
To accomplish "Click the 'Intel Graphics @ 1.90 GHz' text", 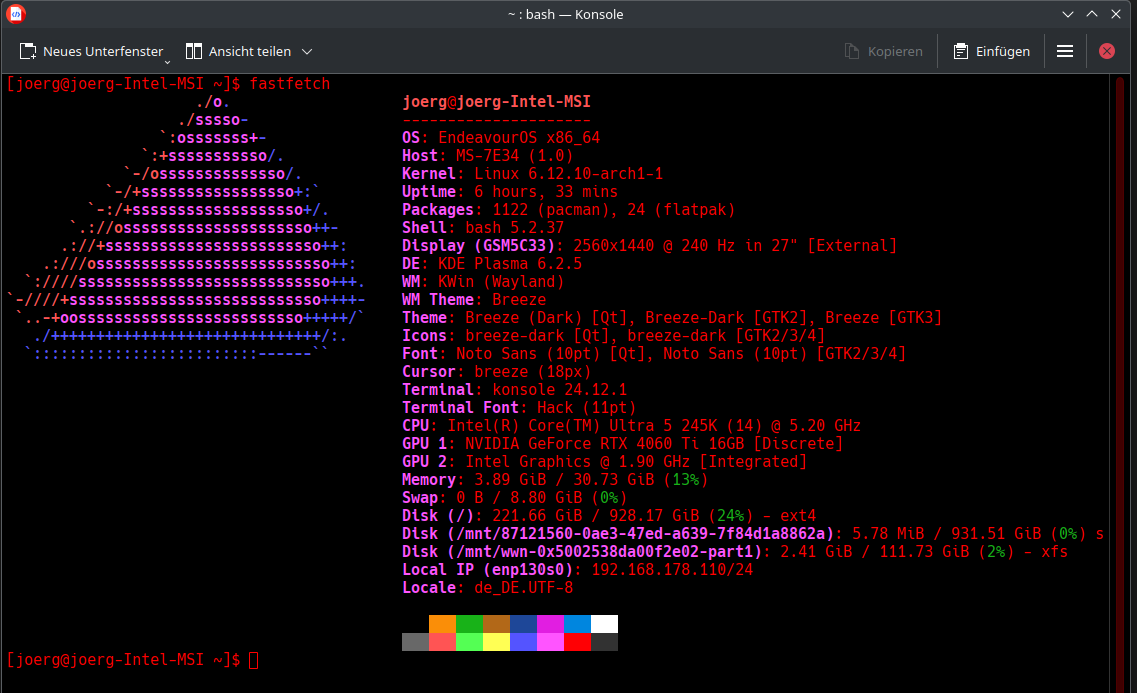I will (x=577, y=462).
